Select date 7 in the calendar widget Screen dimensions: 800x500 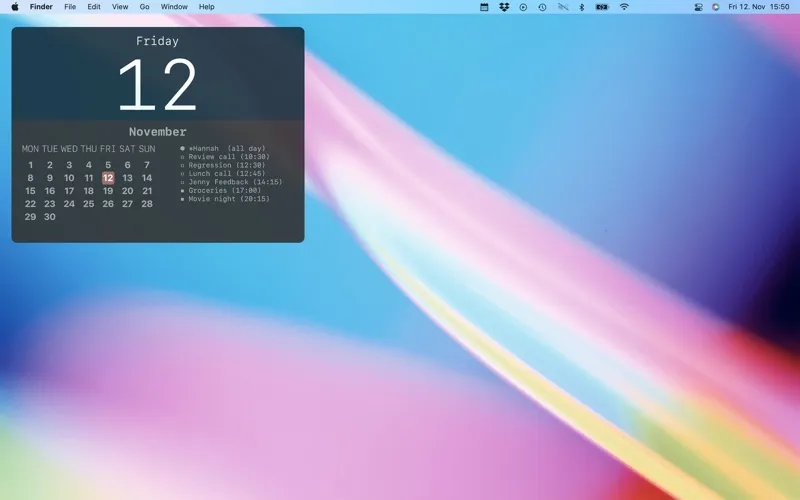coord(147,165)
